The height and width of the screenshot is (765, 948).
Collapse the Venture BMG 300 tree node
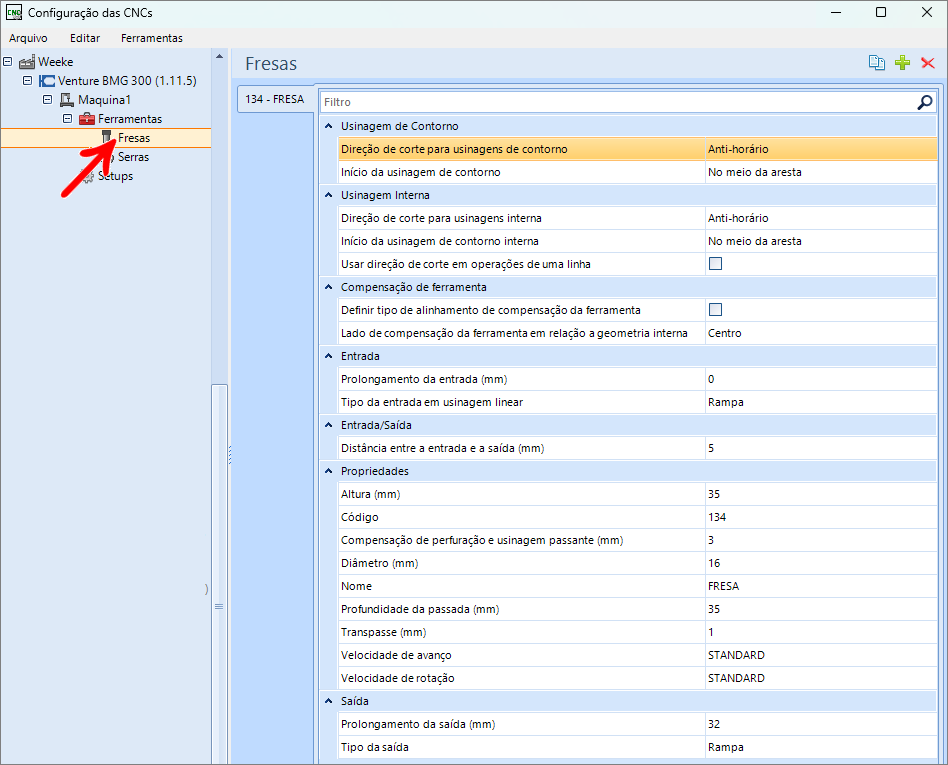(27, 80)
